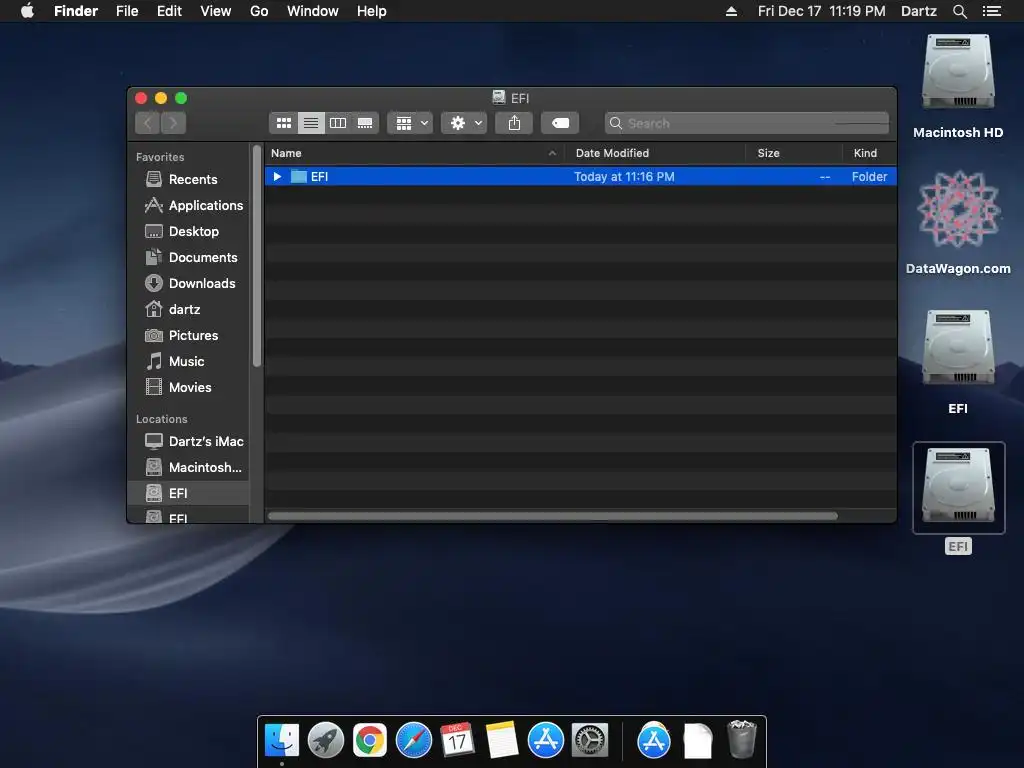Select Dartz's iMac under Locations

189,441
